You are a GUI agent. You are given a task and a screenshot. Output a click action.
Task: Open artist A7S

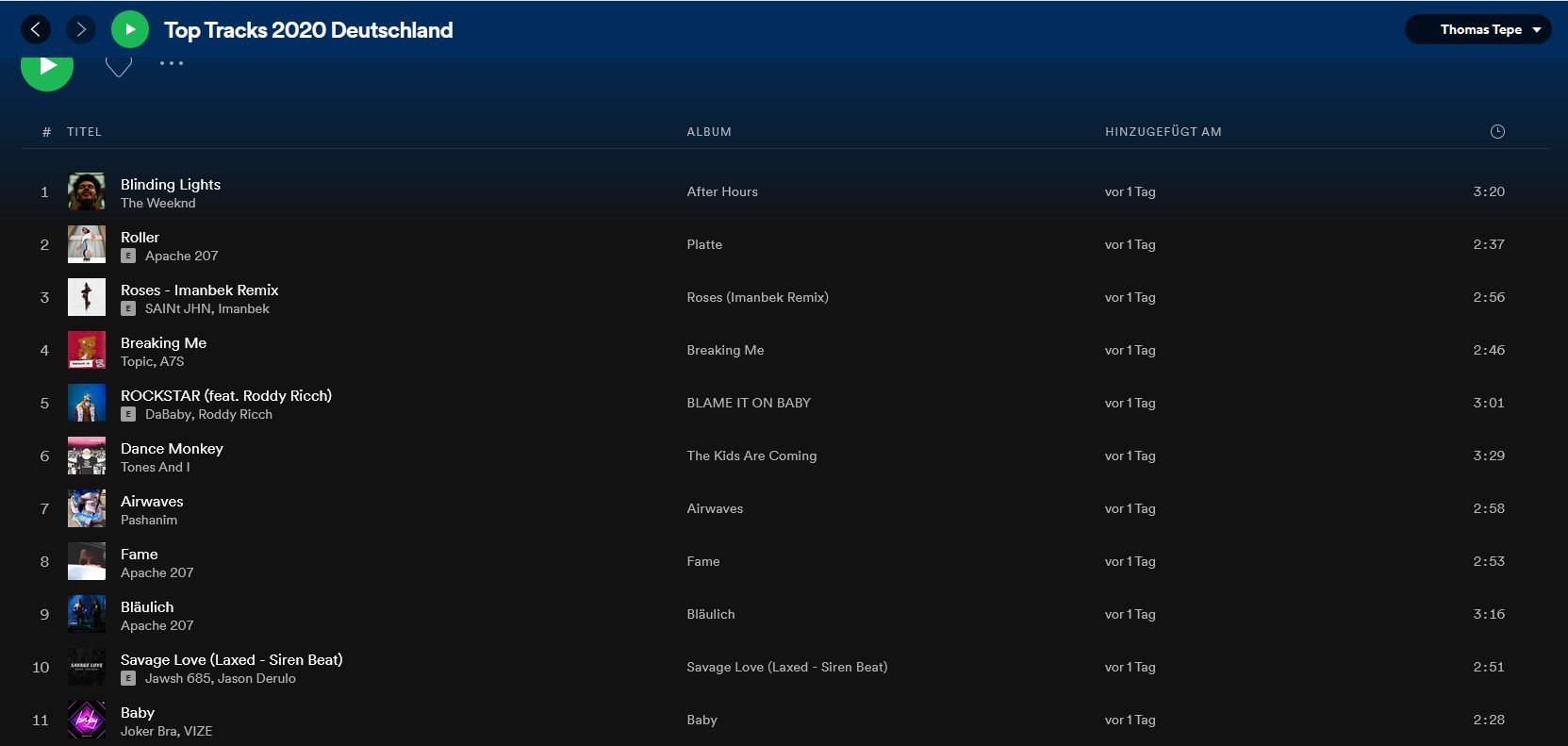(173, 361)
